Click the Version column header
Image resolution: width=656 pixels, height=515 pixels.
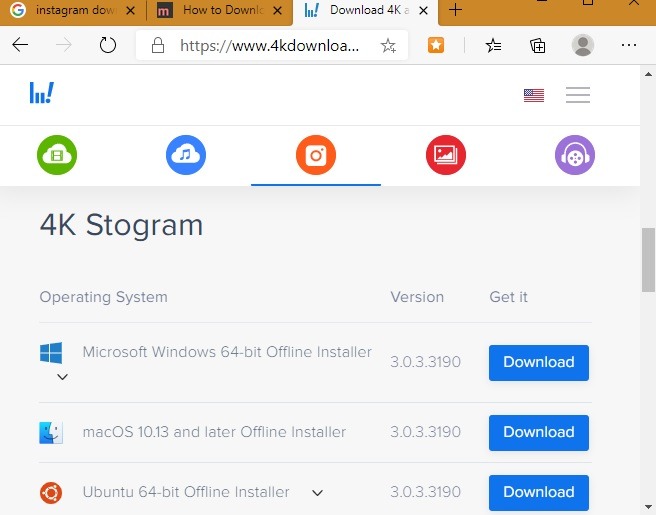pos(417,297)
